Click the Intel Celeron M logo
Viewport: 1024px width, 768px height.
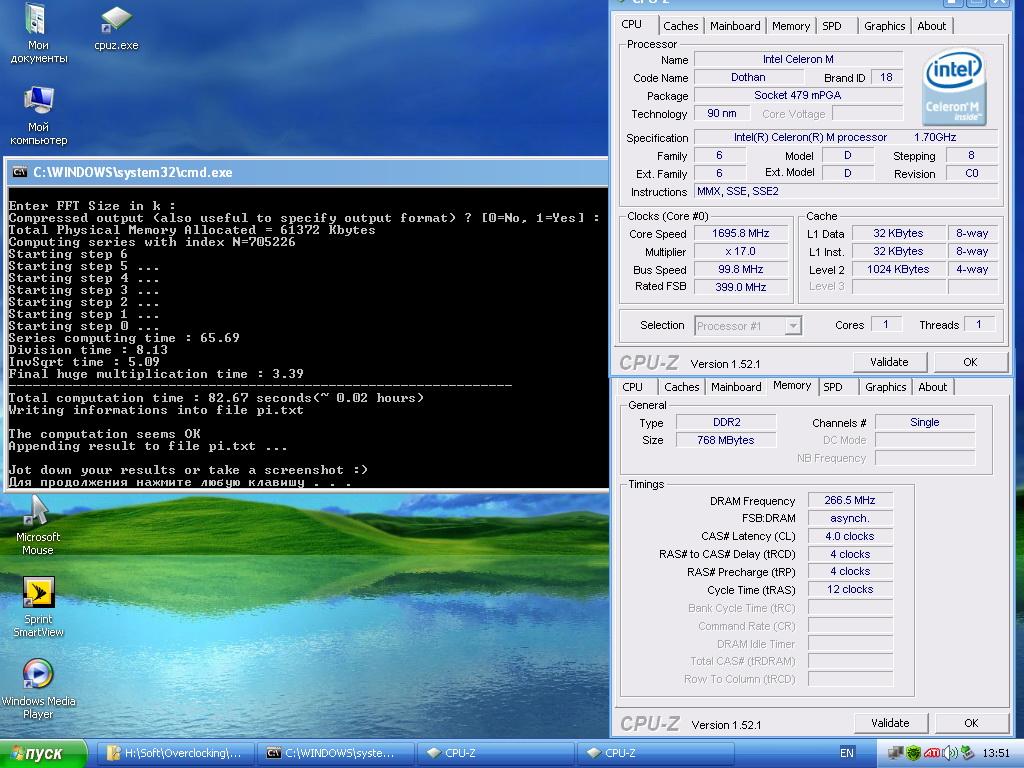click(x=954, y=88)
